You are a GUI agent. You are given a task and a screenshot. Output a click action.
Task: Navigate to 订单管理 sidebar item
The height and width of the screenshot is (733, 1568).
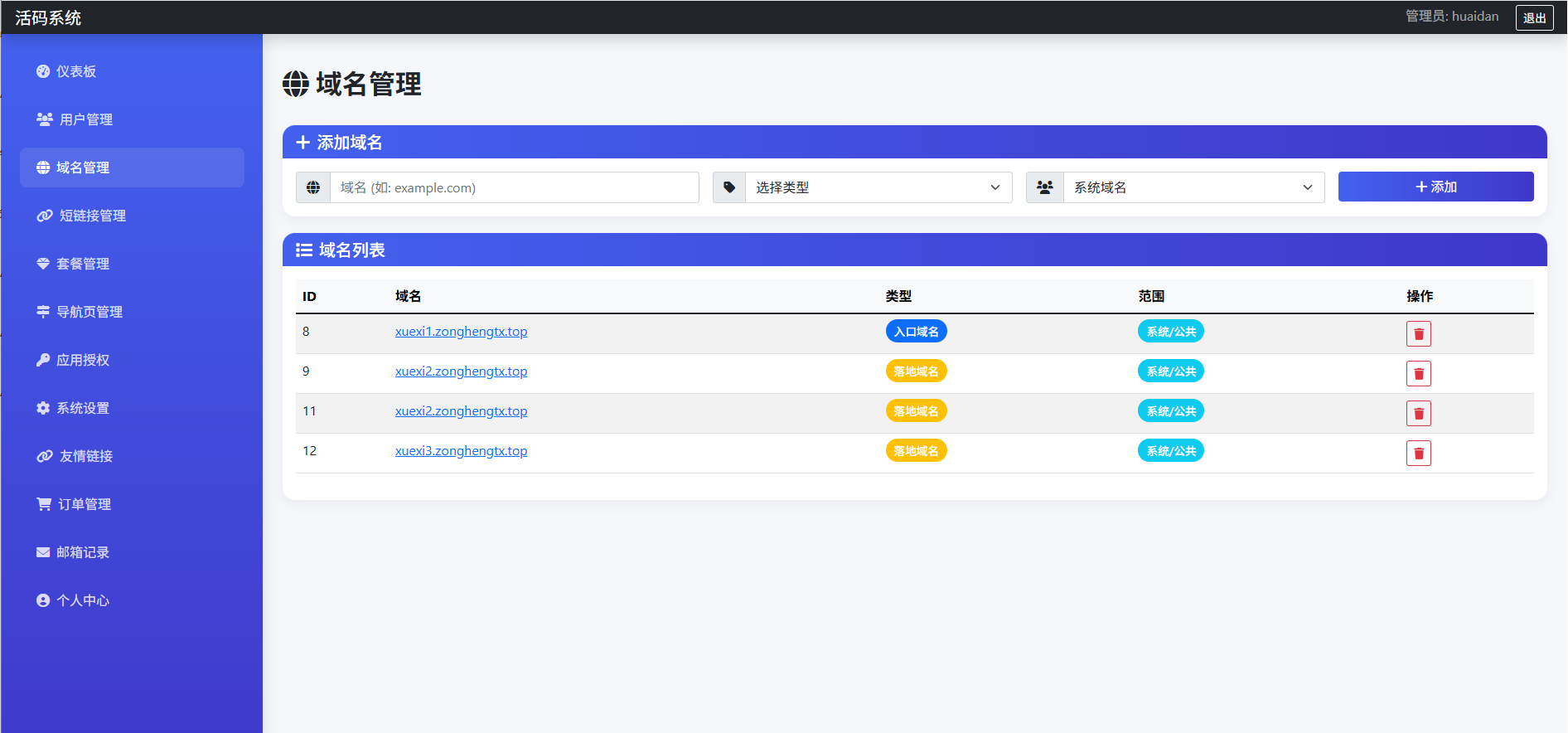pyautogui.click(x=85, y=504)
